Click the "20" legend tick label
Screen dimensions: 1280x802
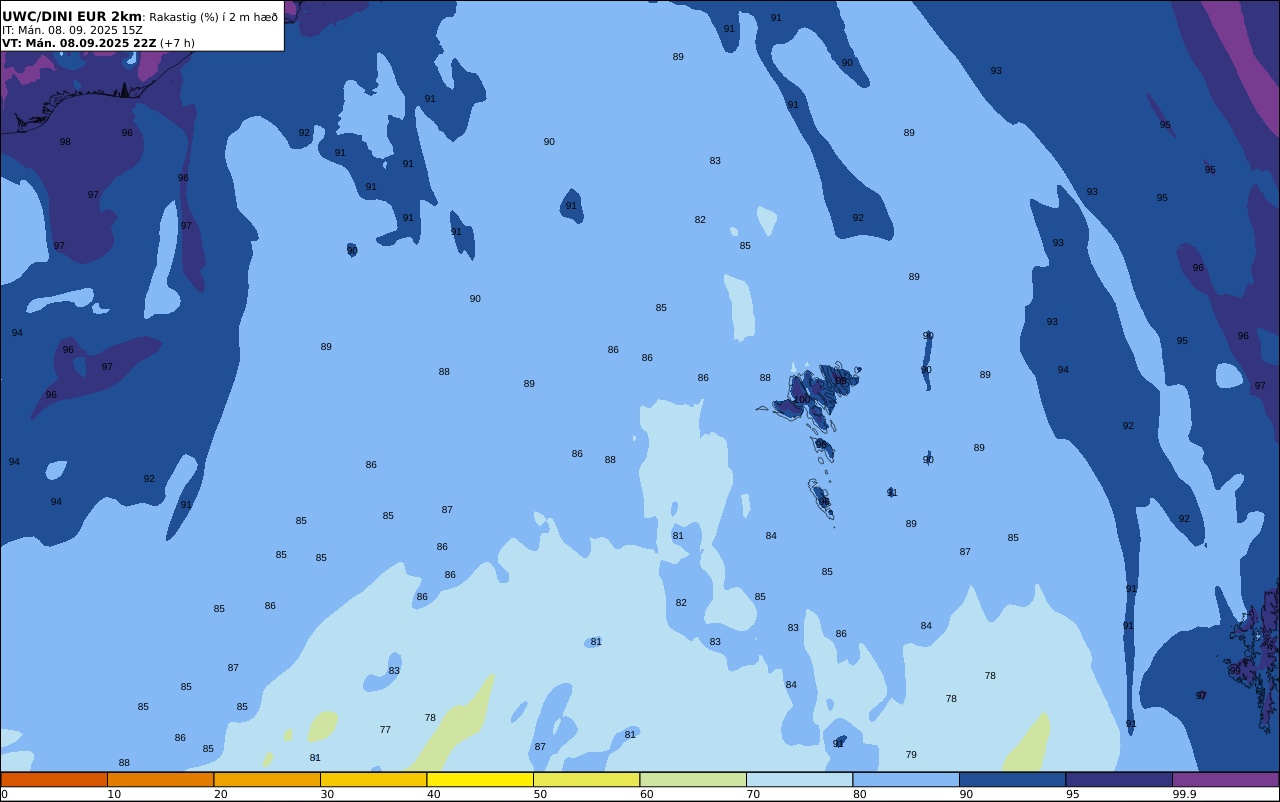(x=220, y=794)
